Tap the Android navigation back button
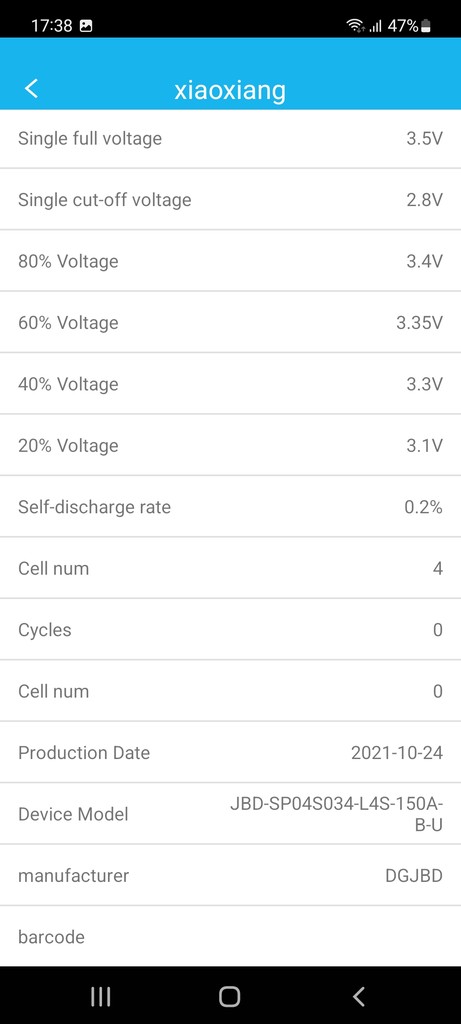Viewport: 461px width, 1024px height. point(358,996)
